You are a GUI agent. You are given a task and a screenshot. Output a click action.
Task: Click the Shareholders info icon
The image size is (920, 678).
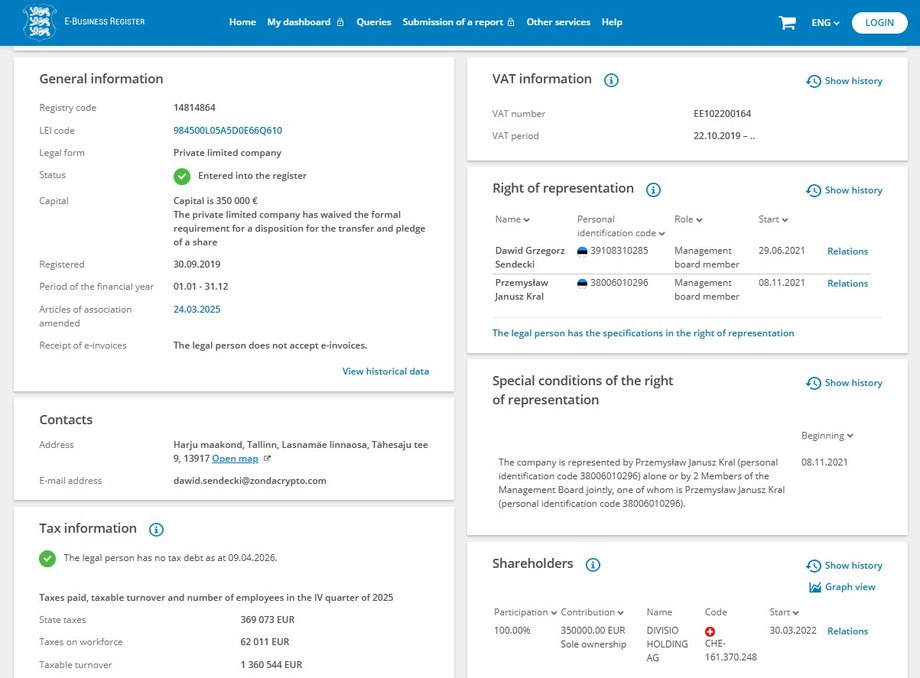(593, 565)
